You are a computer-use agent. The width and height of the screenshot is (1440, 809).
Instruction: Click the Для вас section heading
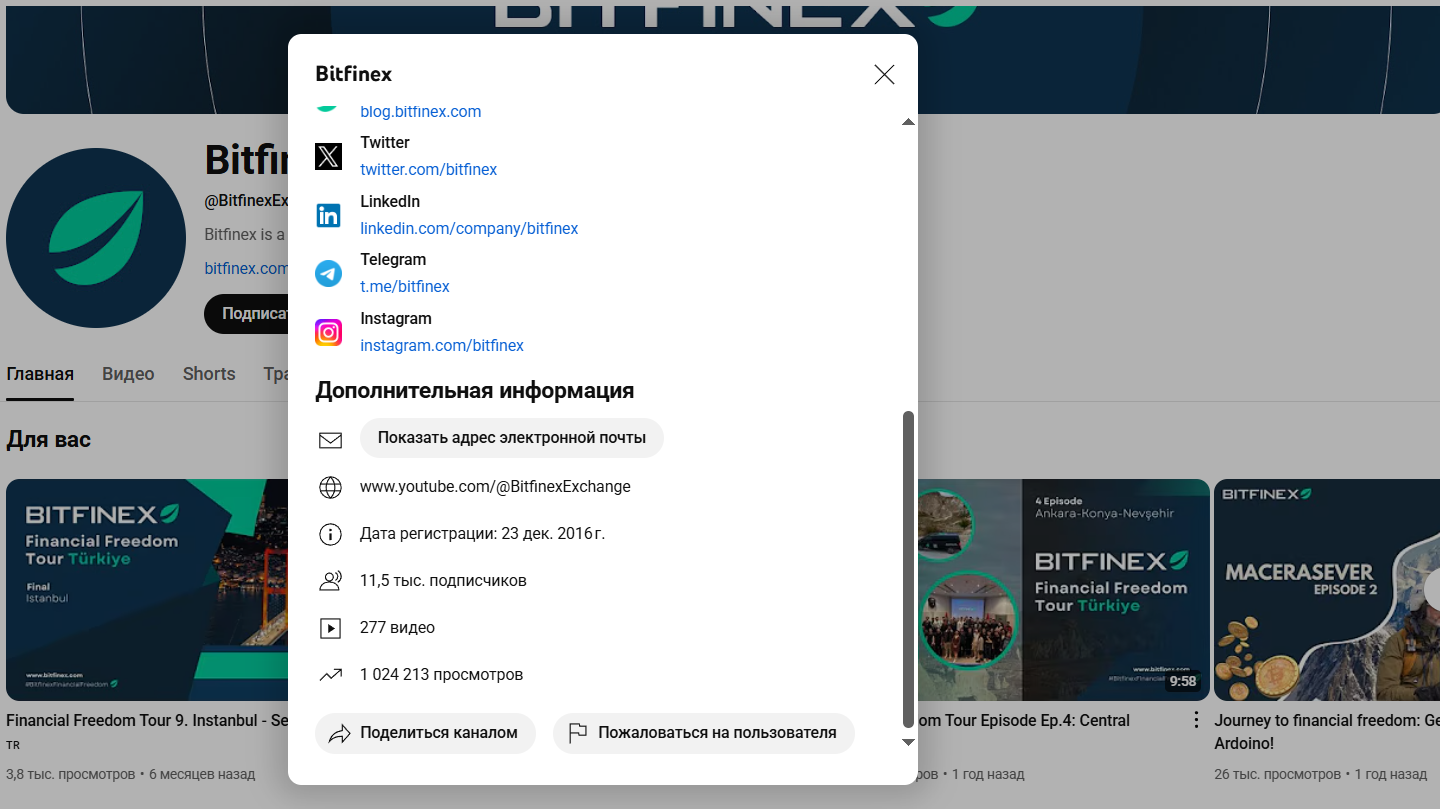[x=48, y=440]
